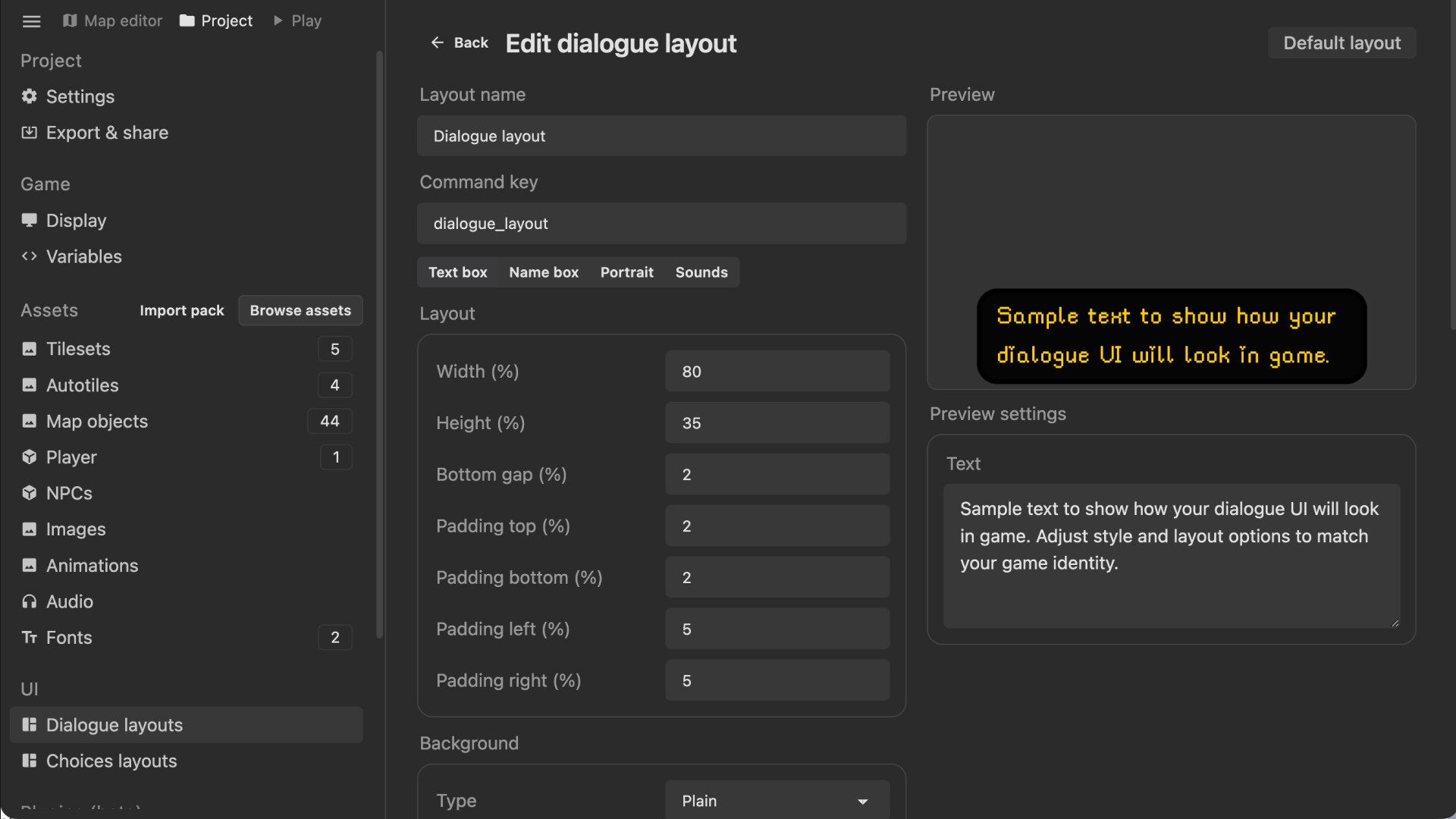Click the Dialogue layouts icon

[x=29, y=725]
